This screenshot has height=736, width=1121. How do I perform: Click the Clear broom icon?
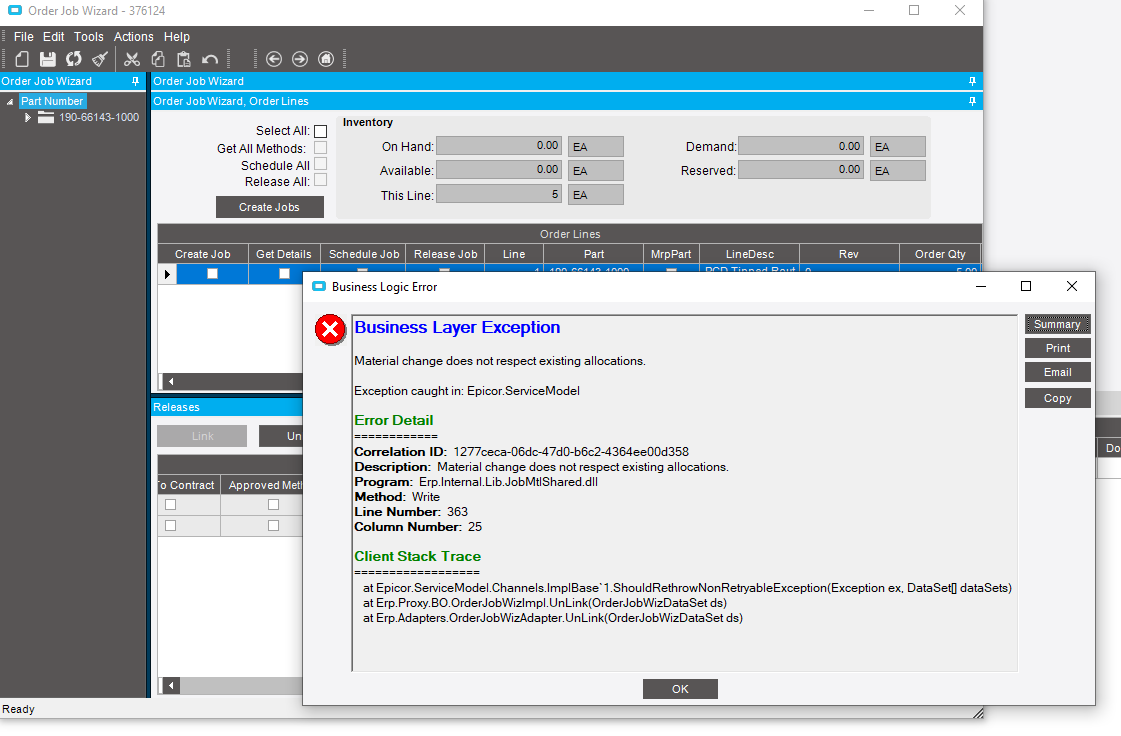point(100,59)
